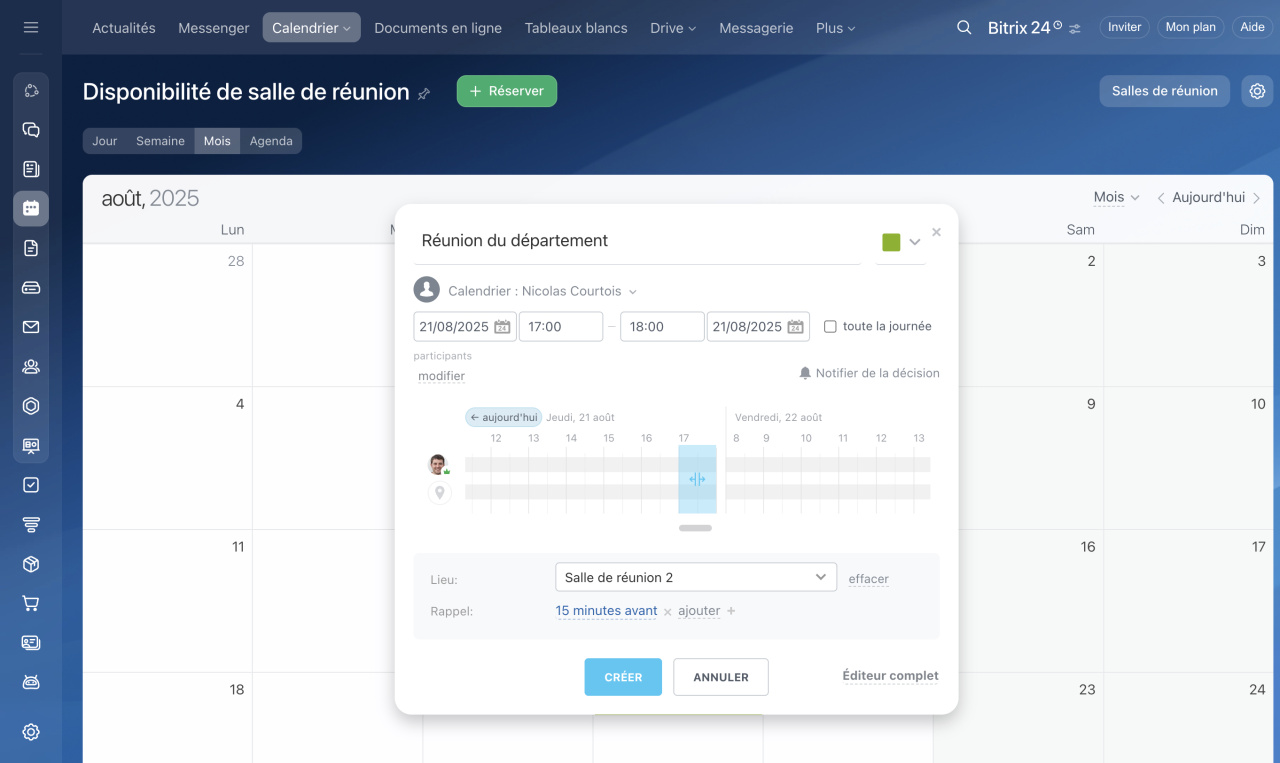Click the planner horizontal scroll handle
The image size is (1280, 763).
[695, 528]
